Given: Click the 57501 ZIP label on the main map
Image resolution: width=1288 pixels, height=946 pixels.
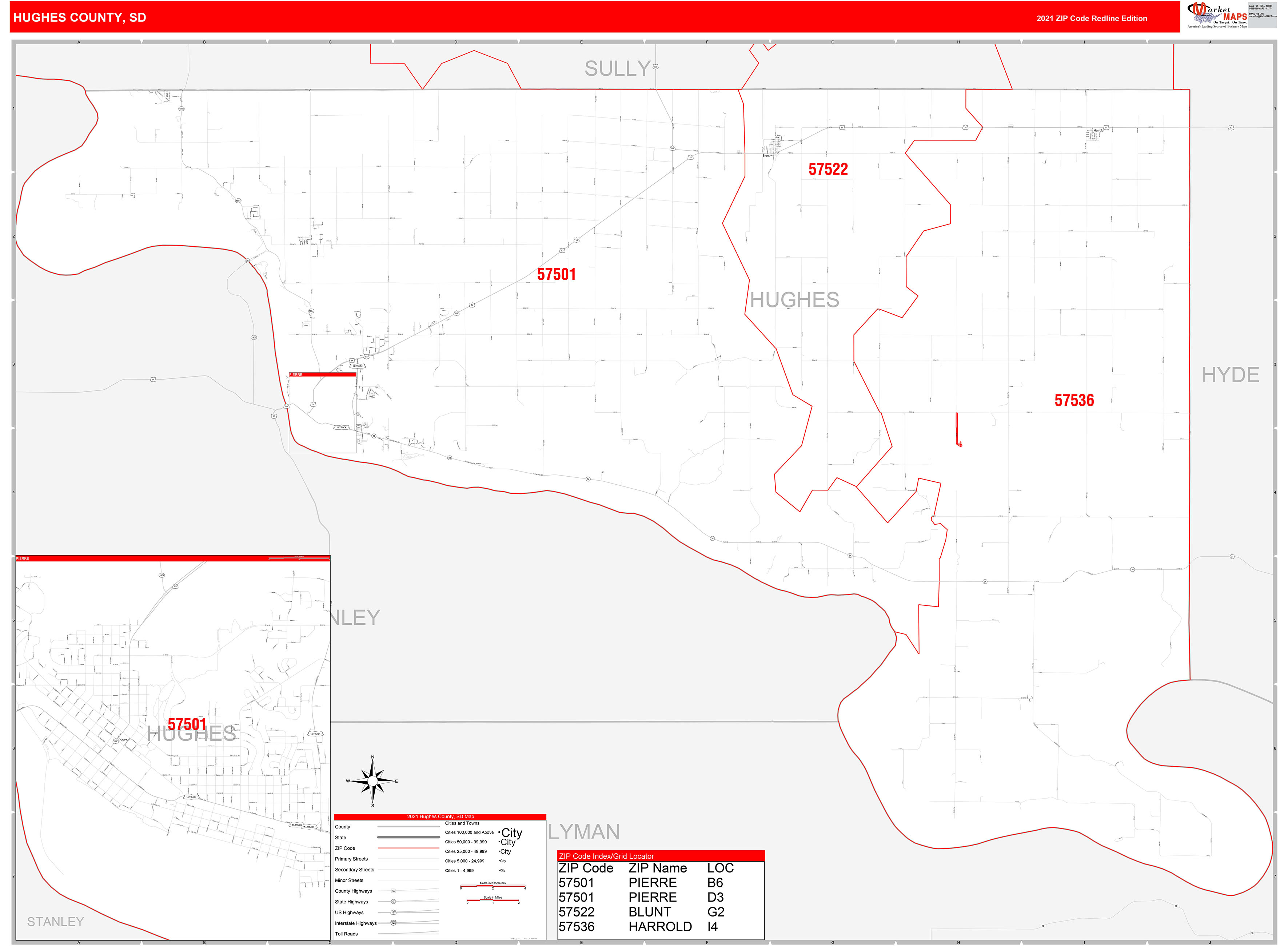Looking at the screenshot, I should (x=556, y=274).
